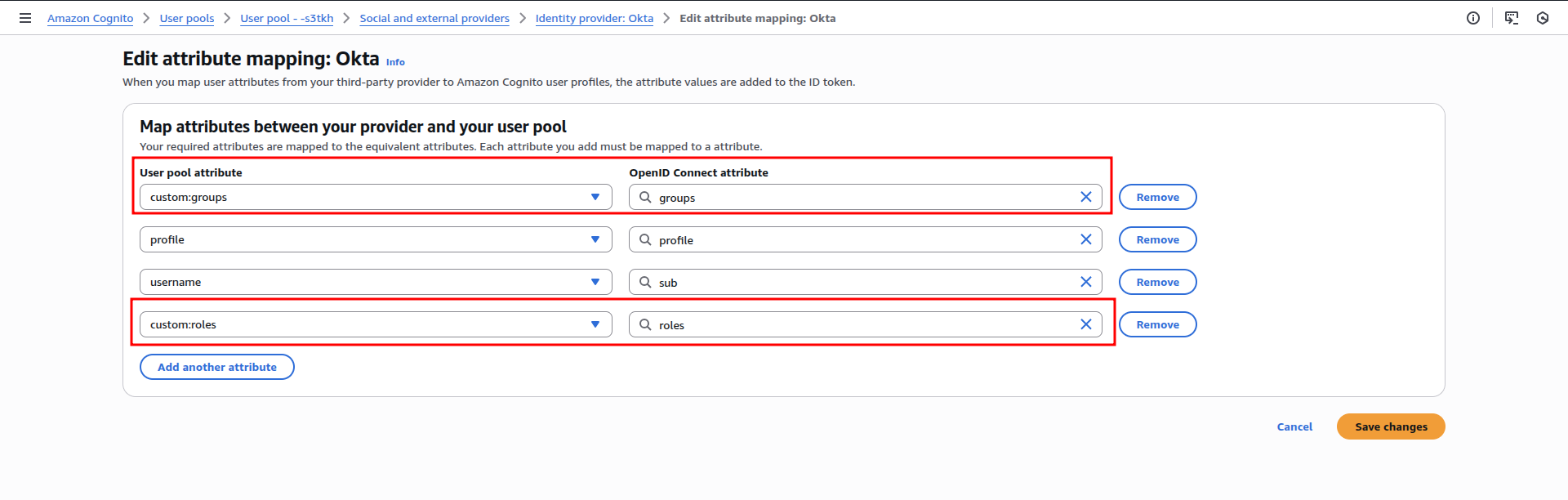Focus the profile OpenID Connect input
The width and height of the screenshot is (1568, 500).
click(x=865, y=239)
